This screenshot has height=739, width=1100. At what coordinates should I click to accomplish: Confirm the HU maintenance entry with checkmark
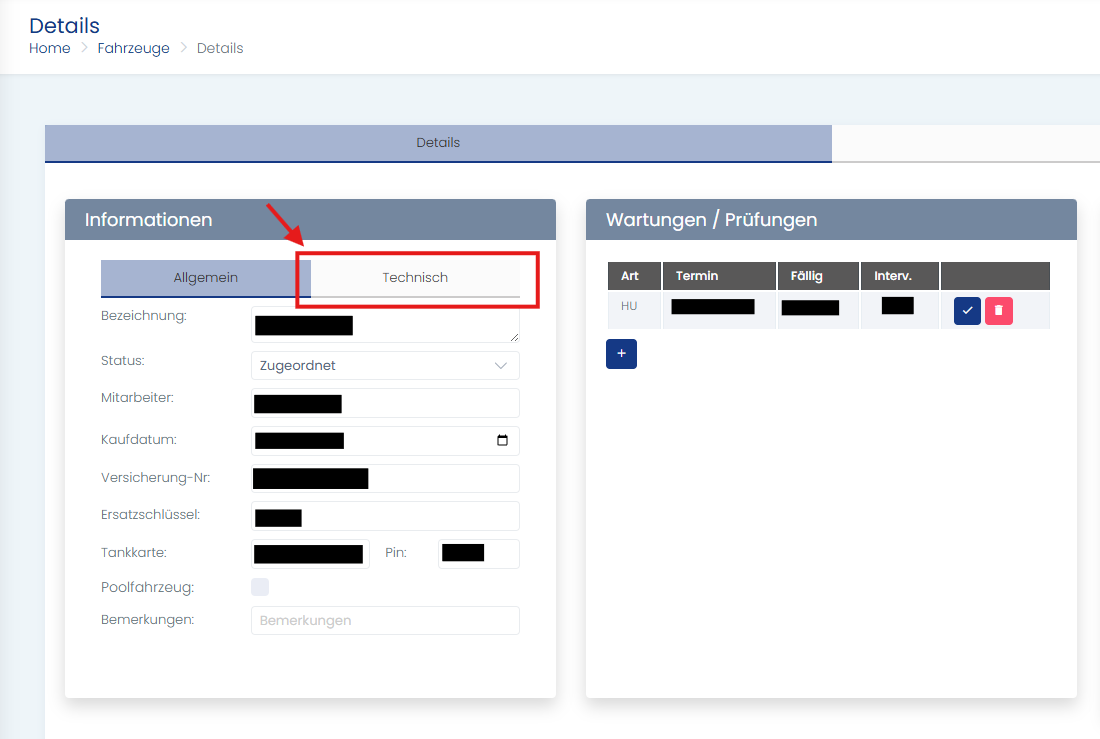coord(967,311)
